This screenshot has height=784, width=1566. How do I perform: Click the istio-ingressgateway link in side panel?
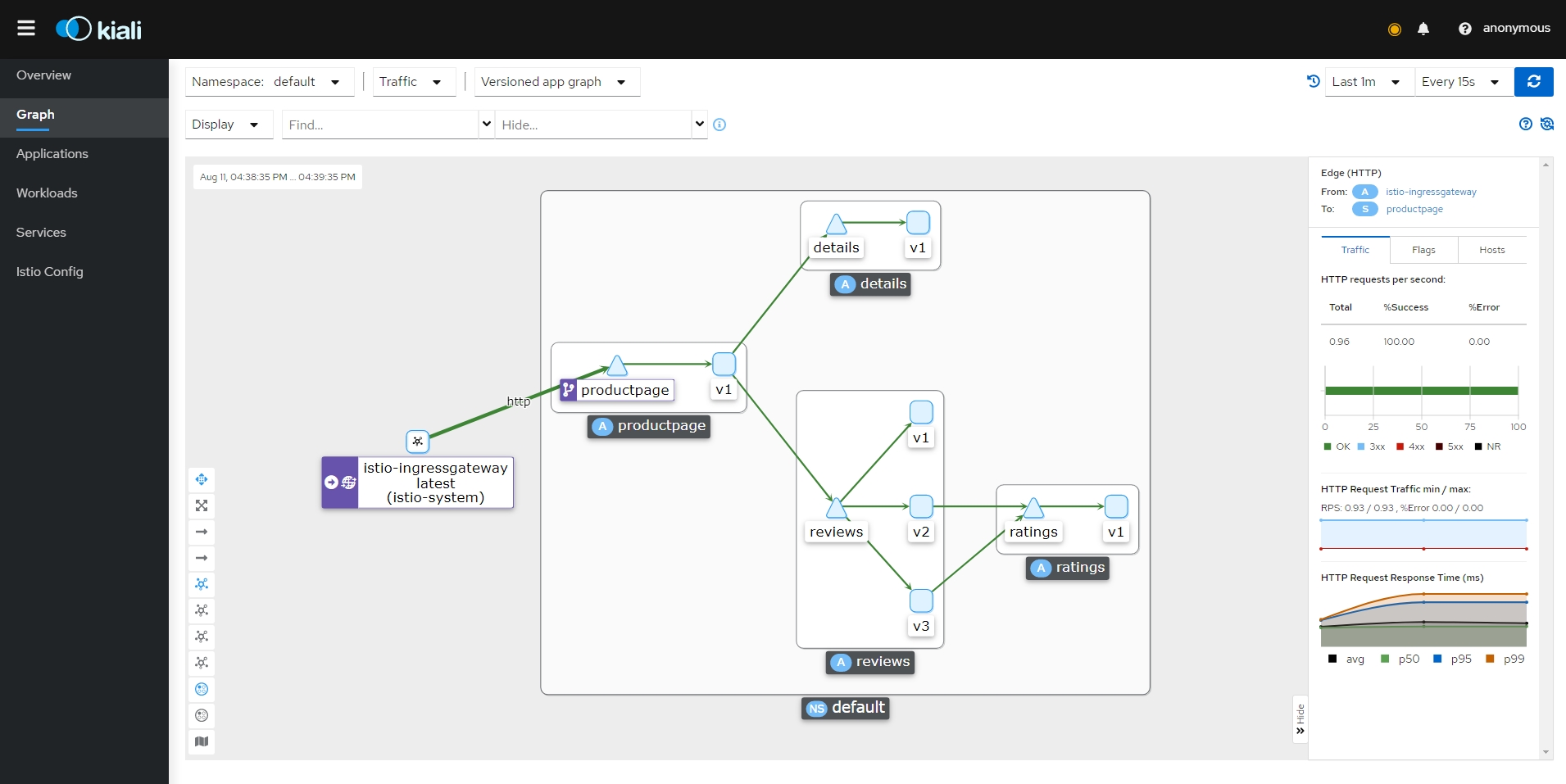(x=1431, y=192)
